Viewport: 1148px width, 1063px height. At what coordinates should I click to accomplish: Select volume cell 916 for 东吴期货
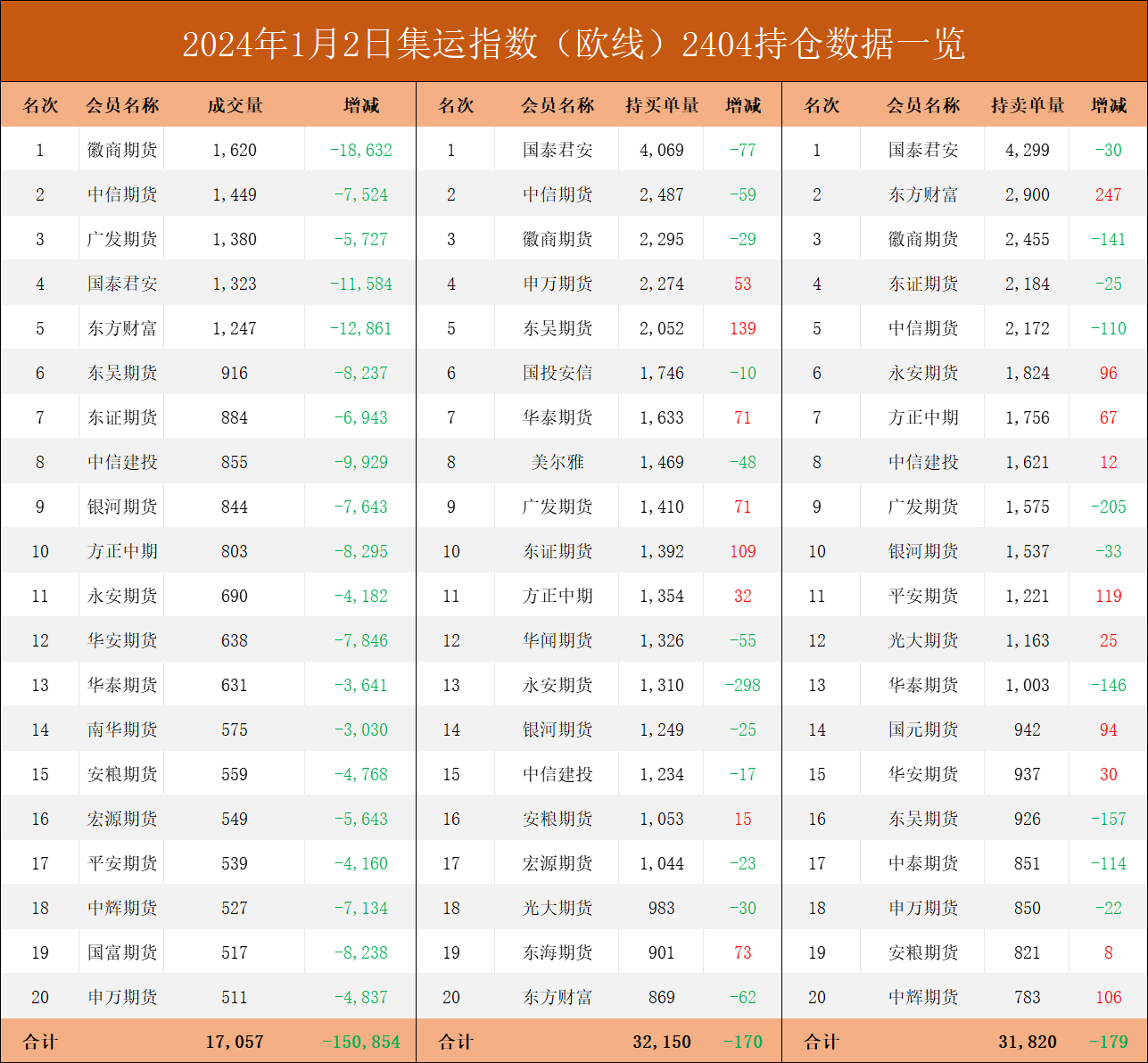tap(235, 373)
